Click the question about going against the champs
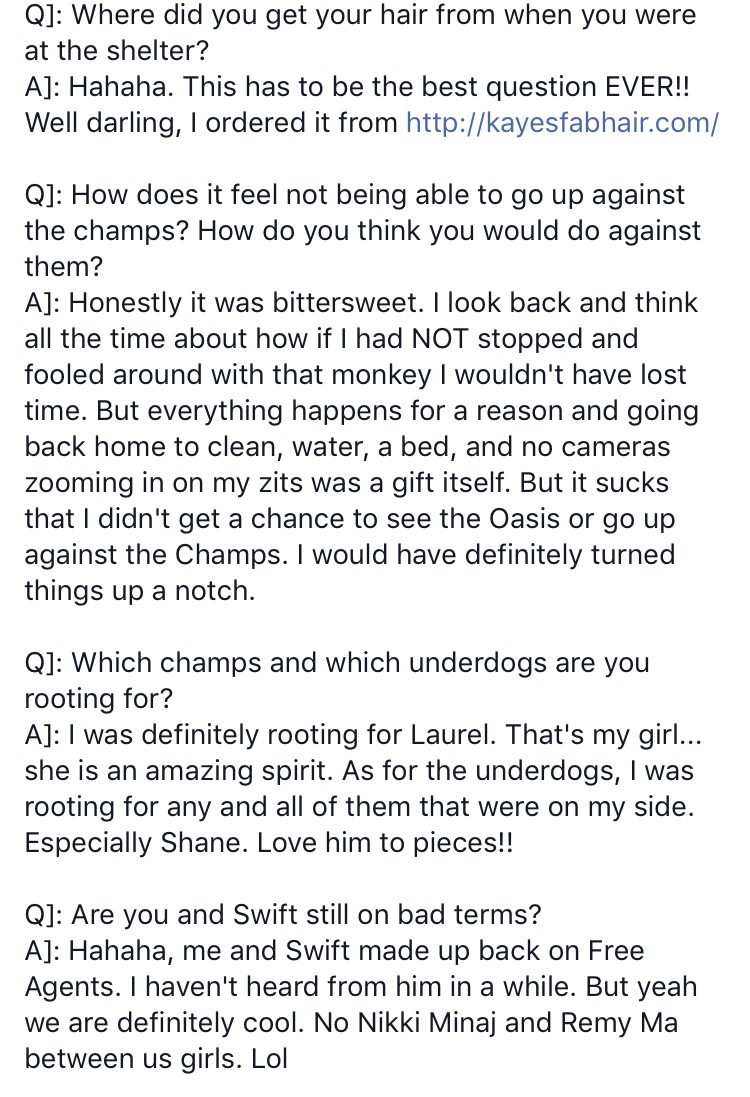 click(362, 230)
